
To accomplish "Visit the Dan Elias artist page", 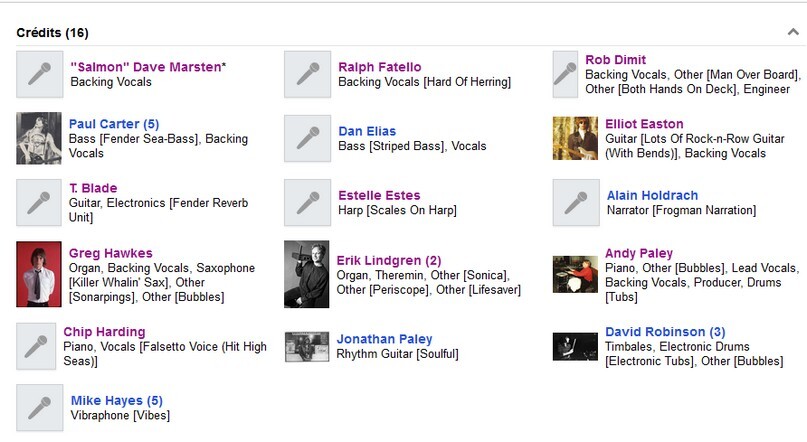I will 367,131.
